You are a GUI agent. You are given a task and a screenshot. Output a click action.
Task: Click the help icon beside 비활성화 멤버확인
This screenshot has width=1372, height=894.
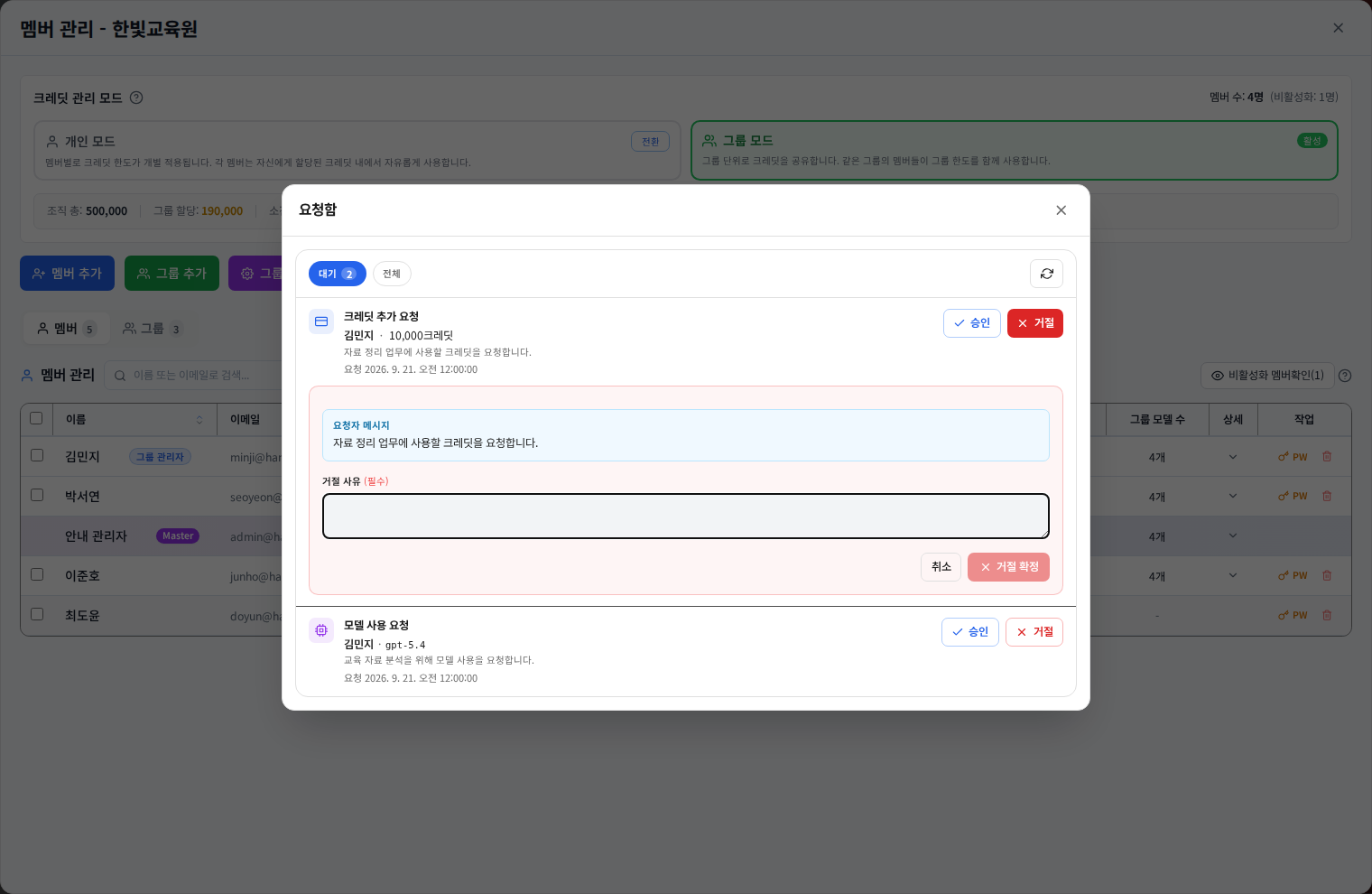[x=1345, y=376]
